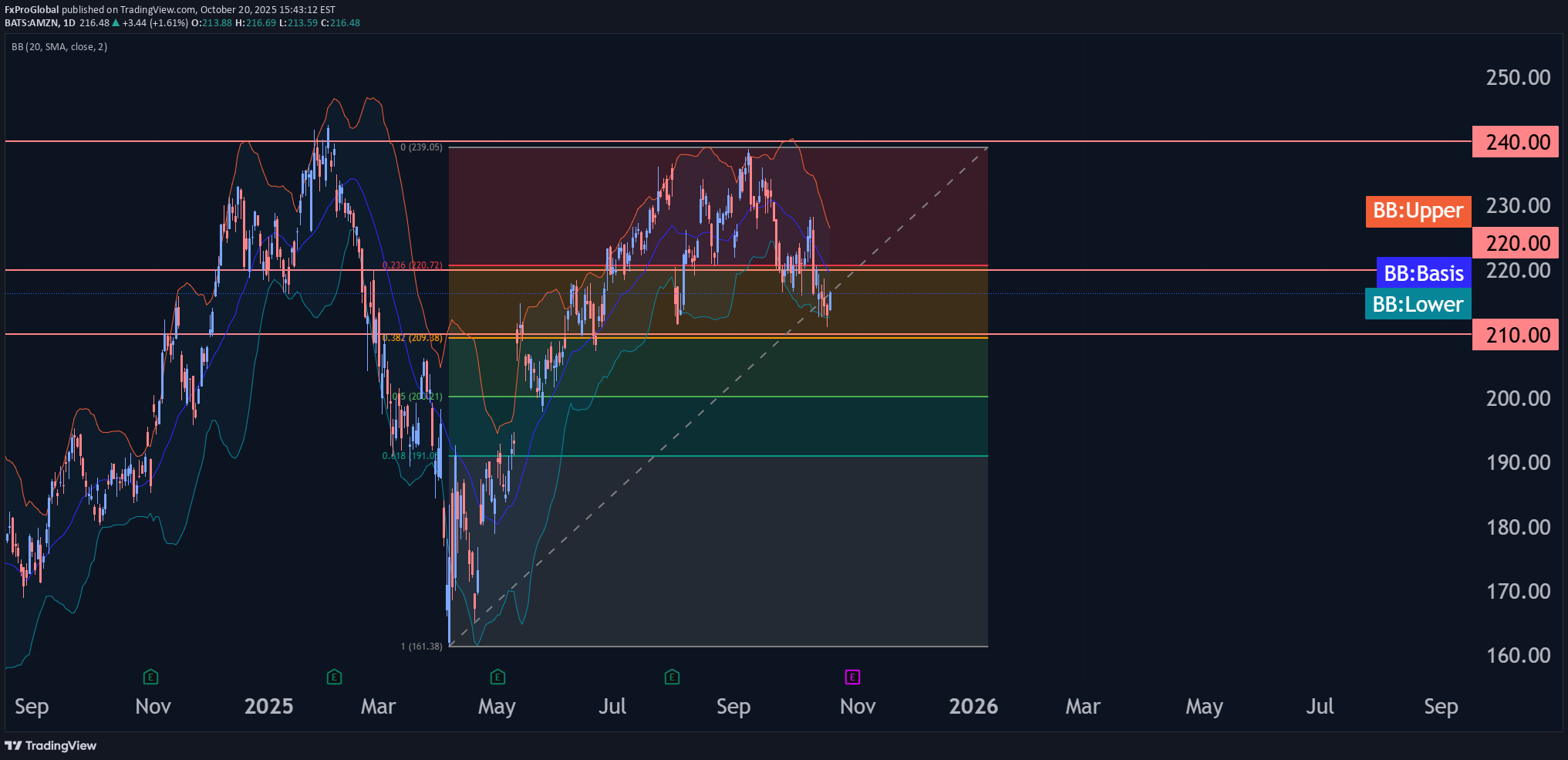Click the purple upcoming earnings marker
The height and width of the screenshot is (760, 1568).
[x=852, y=677]
